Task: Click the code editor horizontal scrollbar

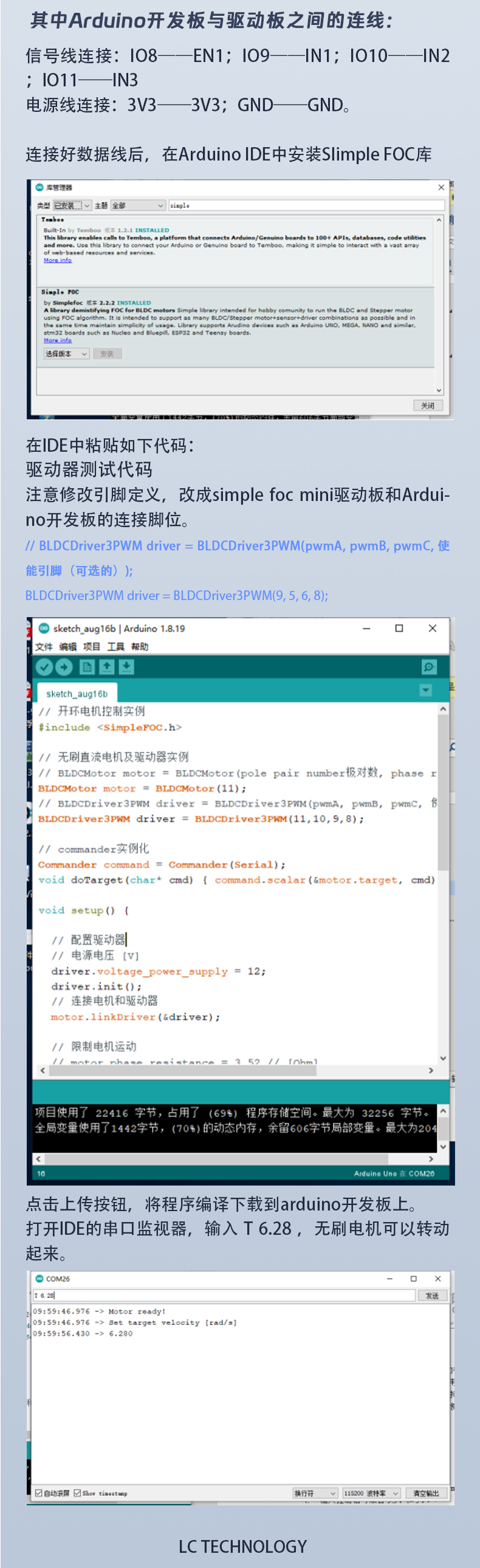Action: [182, 1070]
